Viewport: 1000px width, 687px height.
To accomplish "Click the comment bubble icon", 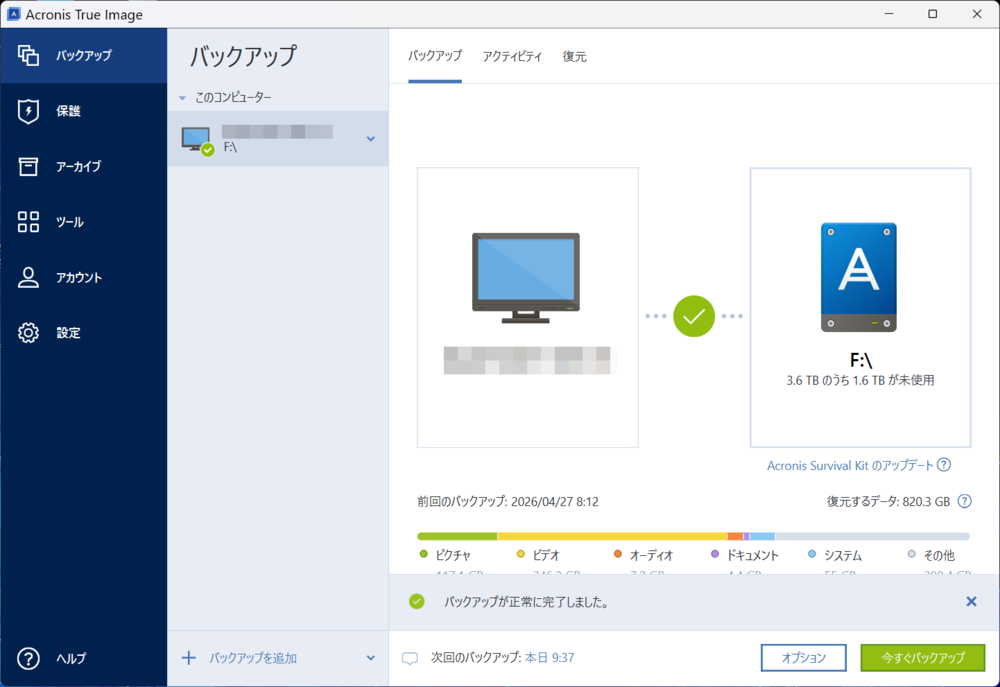I will click(410, 658).
